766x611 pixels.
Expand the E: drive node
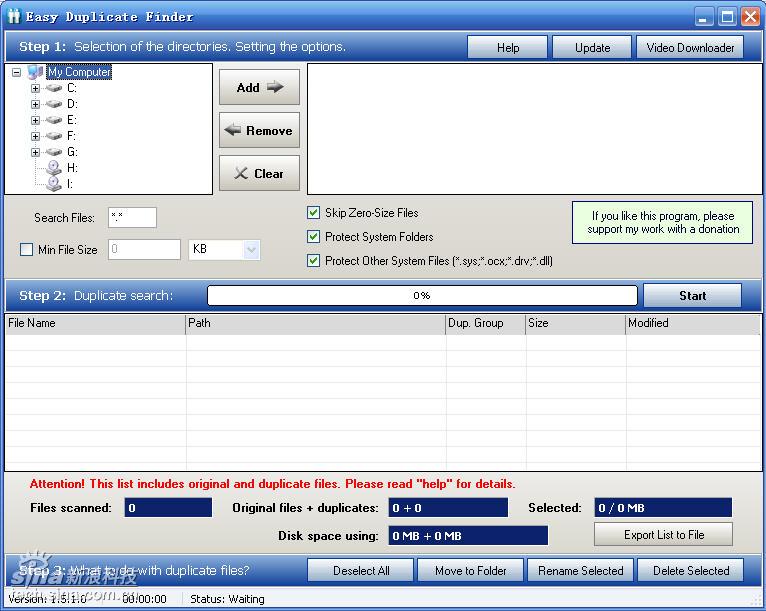click(35, 120)
